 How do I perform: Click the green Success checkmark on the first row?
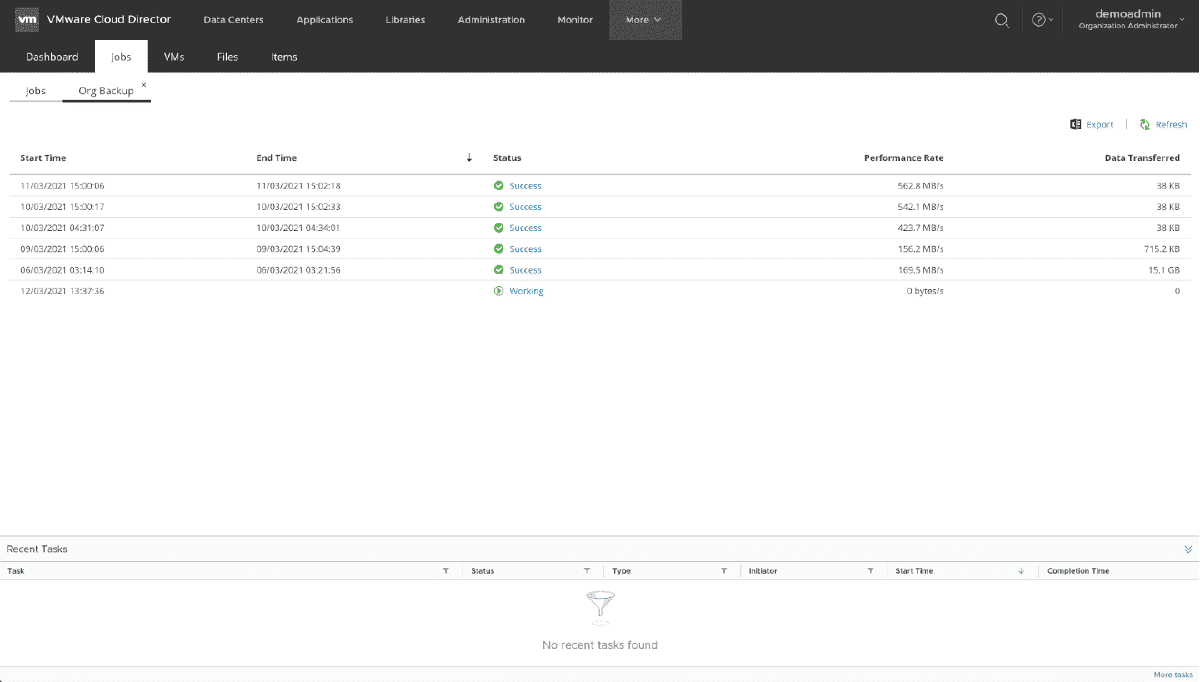point(499,185)
